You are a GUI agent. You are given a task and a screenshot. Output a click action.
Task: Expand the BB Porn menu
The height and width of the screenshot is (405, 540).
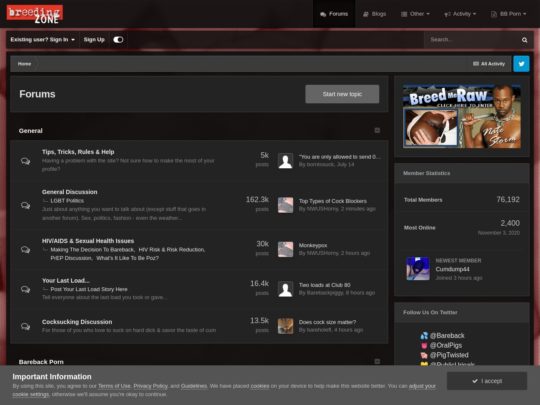(x=508, y=14)
